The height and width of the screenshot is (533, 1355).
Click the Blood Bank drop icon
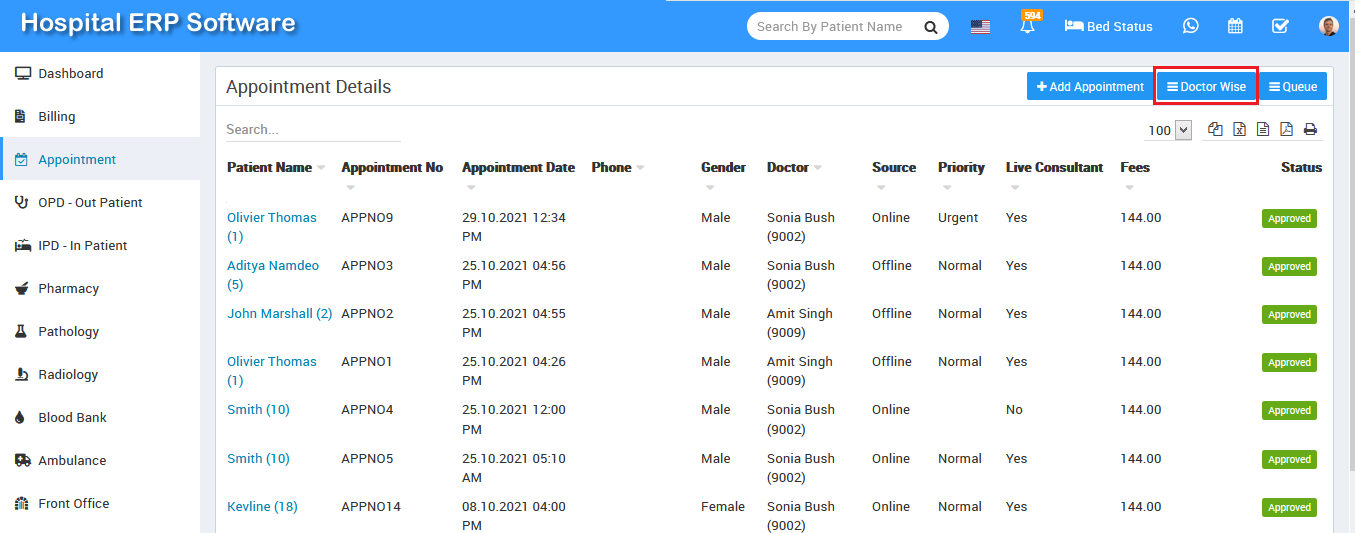click(19, 417)
